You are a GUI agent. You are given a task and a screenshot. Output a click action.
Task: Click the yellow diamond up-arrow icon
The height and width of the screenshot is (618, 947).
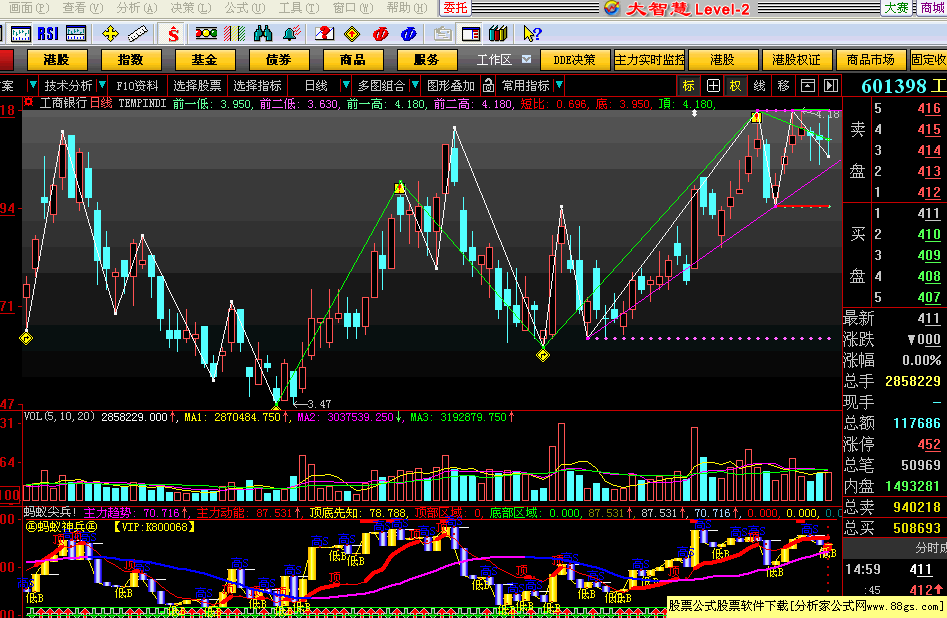352,34
